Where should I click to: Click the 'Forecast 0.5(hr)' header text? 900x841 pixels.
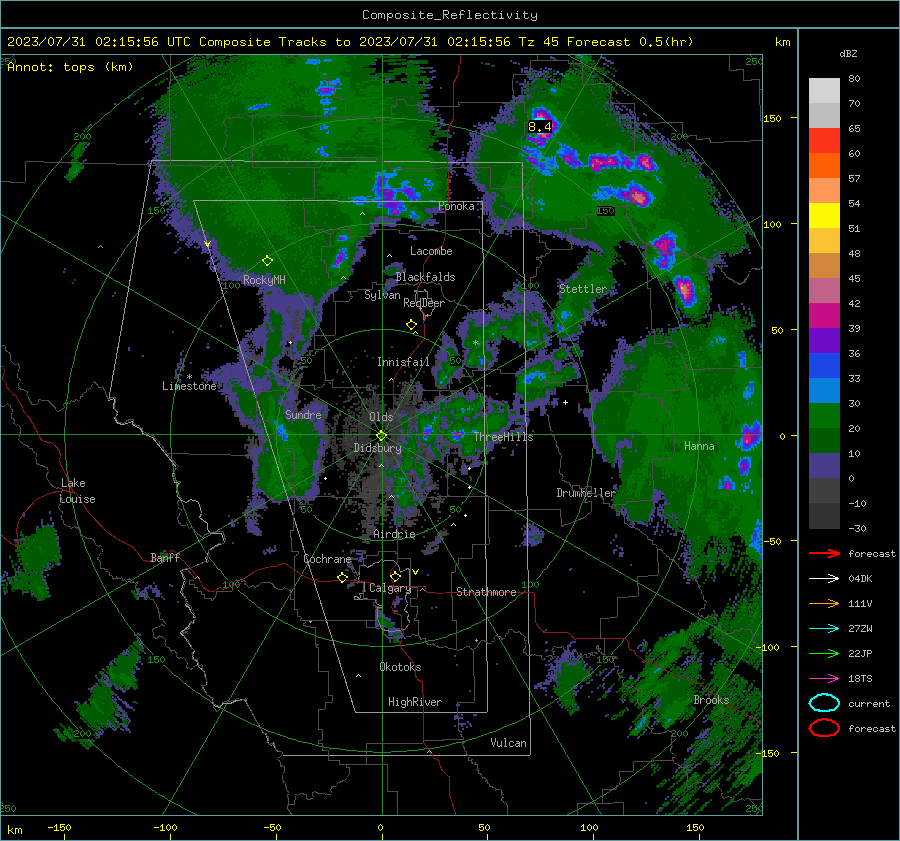click(630, 42)
